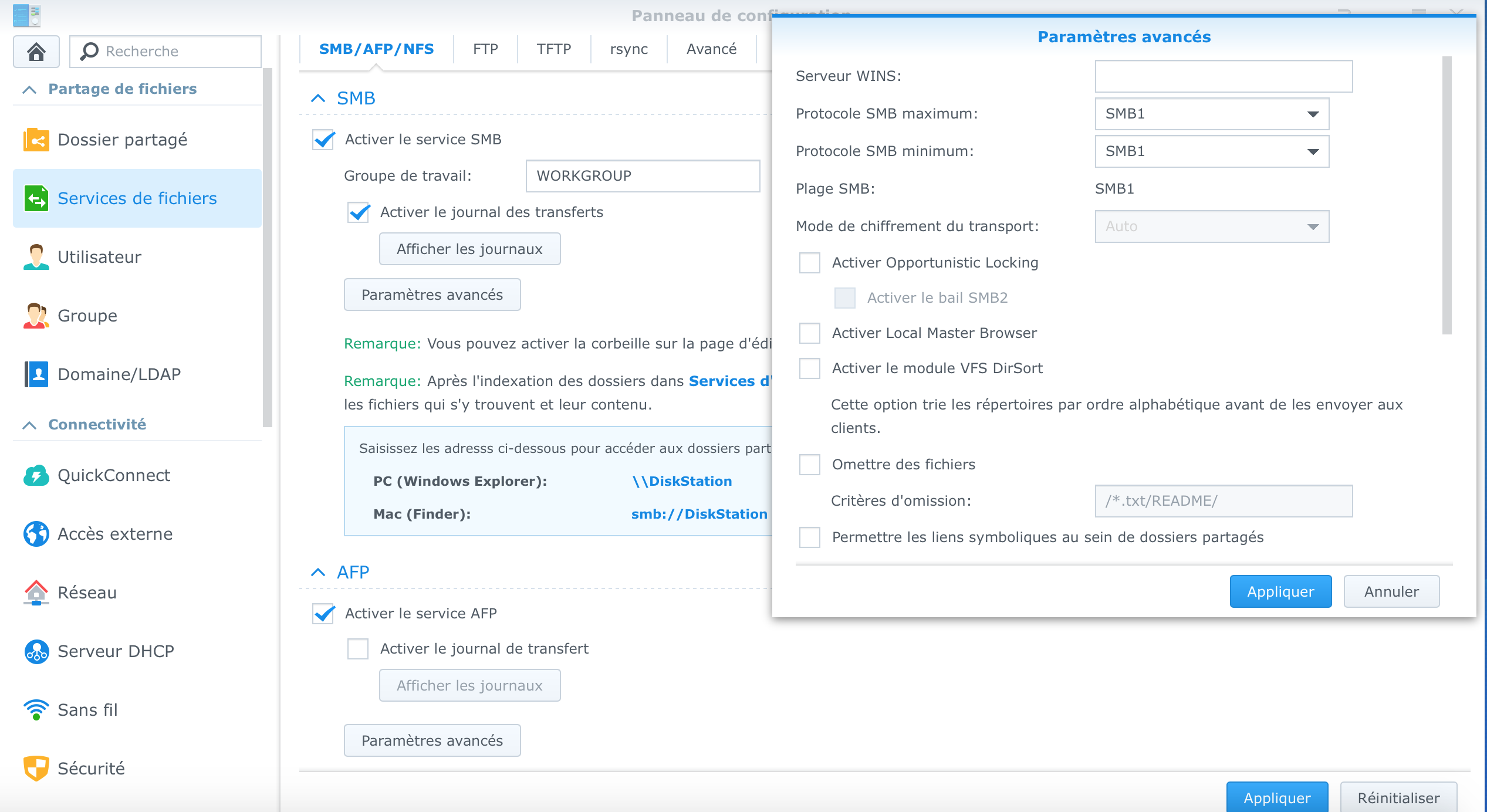The width and height of the screenshot is (1487, 812).
Task: Click the Sécurité shield icon
Action: point(36,769)
